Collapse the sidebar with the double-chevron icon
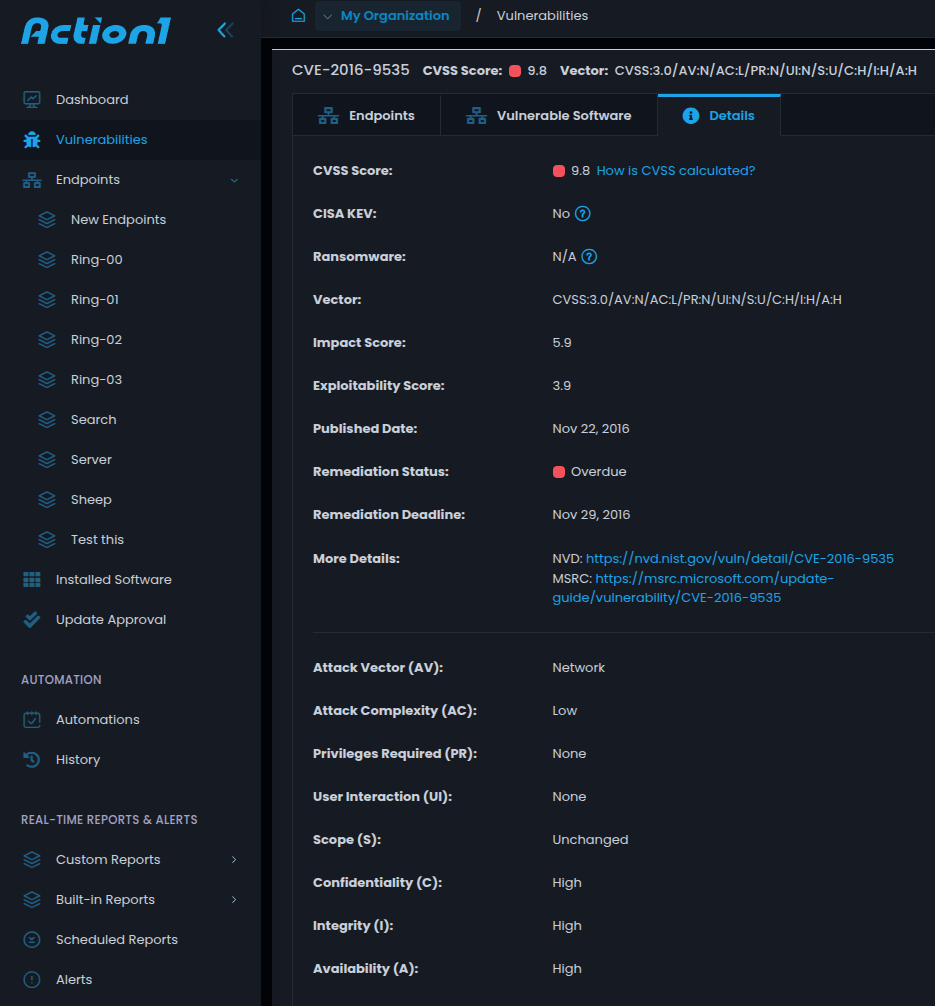935x1006 pixels. pos(225,30)
